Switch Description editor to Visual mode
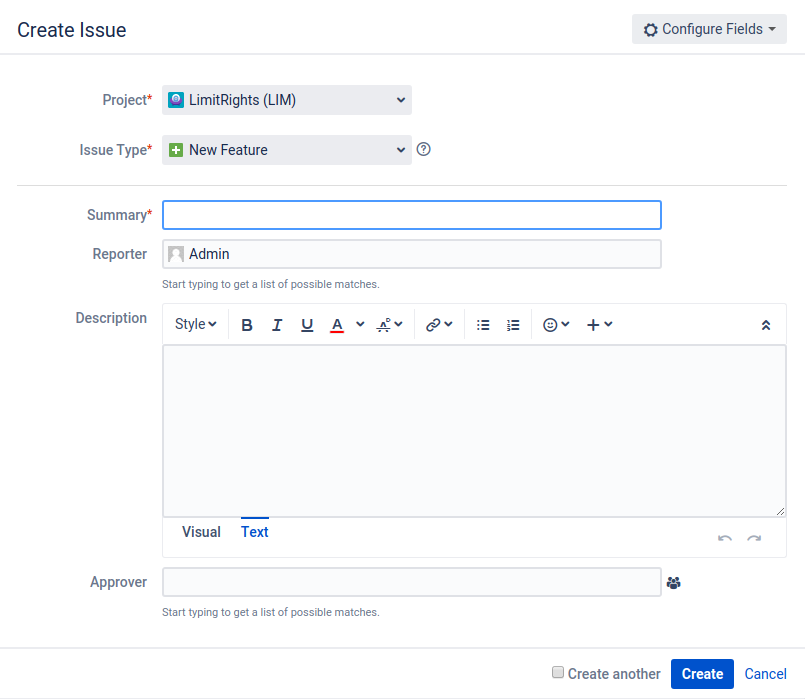 (x=201, y=532)
